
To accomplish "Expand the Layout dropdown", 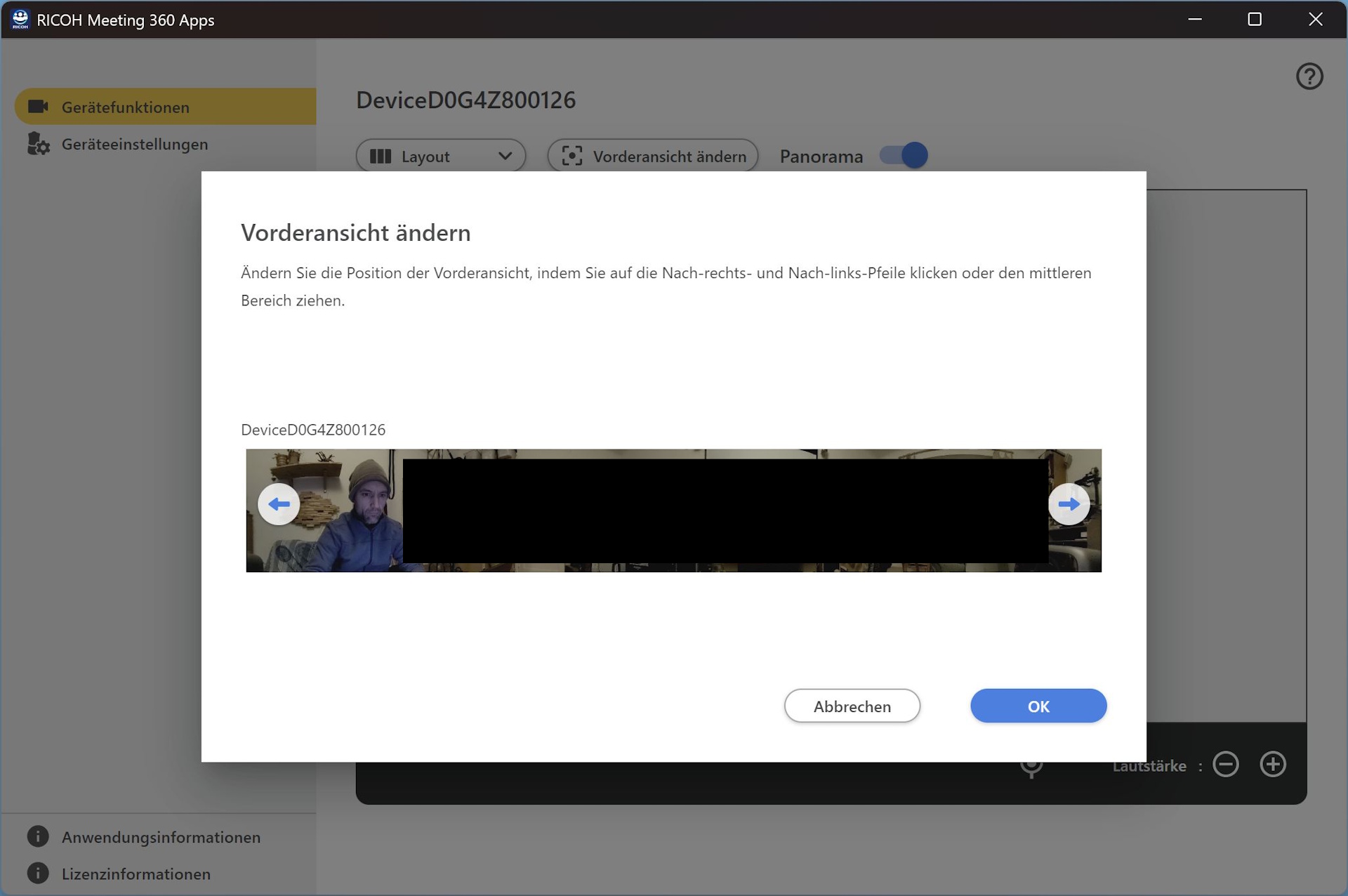I will 440,156.
